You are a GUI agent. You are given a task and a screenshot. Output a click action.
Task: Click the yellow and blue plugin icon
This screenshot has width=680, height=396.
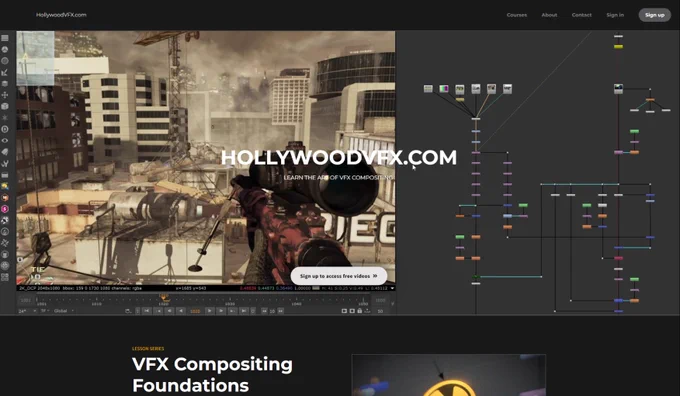tap(5, 186)
